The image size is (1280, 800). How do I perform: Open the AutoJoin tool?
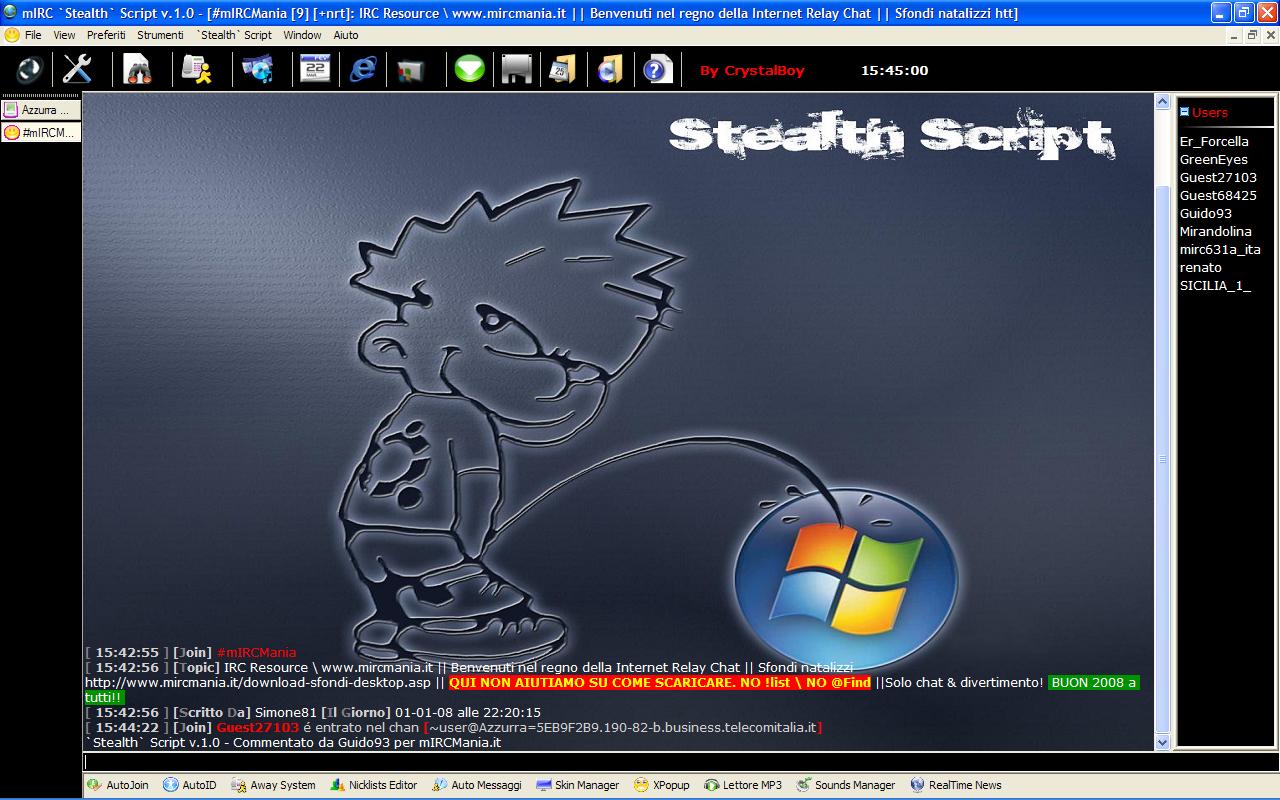point(118,785)
